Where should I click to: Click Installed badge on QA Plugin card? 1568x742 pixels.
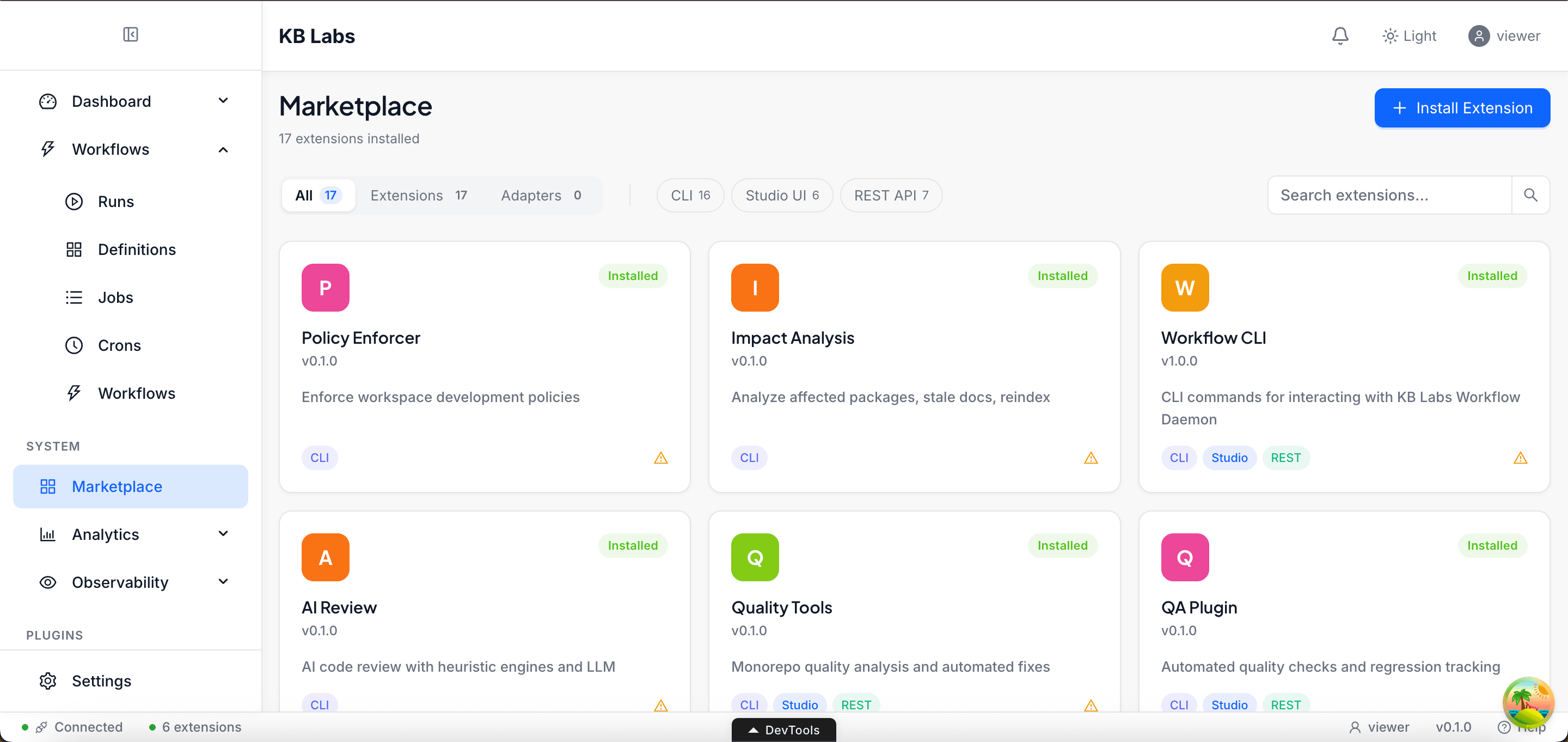pos(1492,545)
